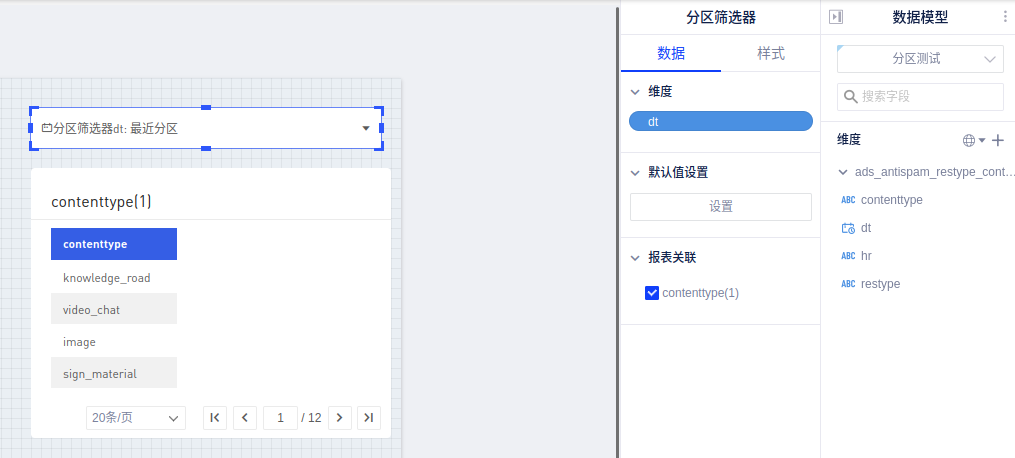Select the dt dimension pill

(720, 121)
